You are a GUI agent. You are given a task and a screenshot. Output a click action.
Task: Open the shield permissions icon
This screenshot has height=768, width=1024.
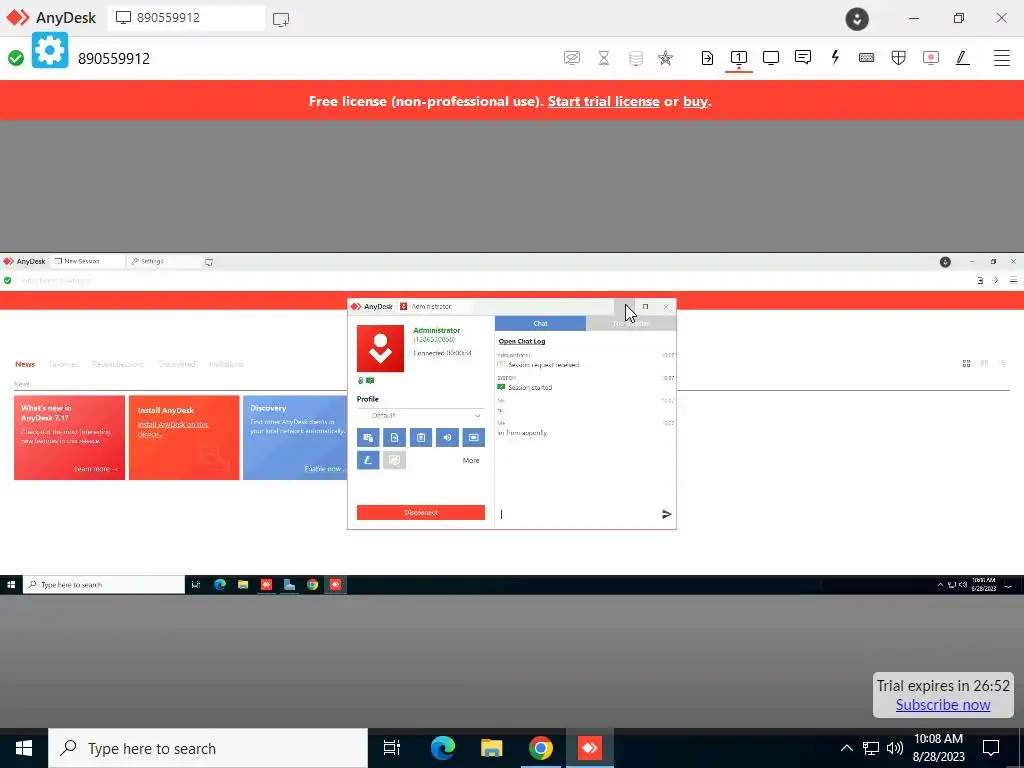(x=899, y=58)
